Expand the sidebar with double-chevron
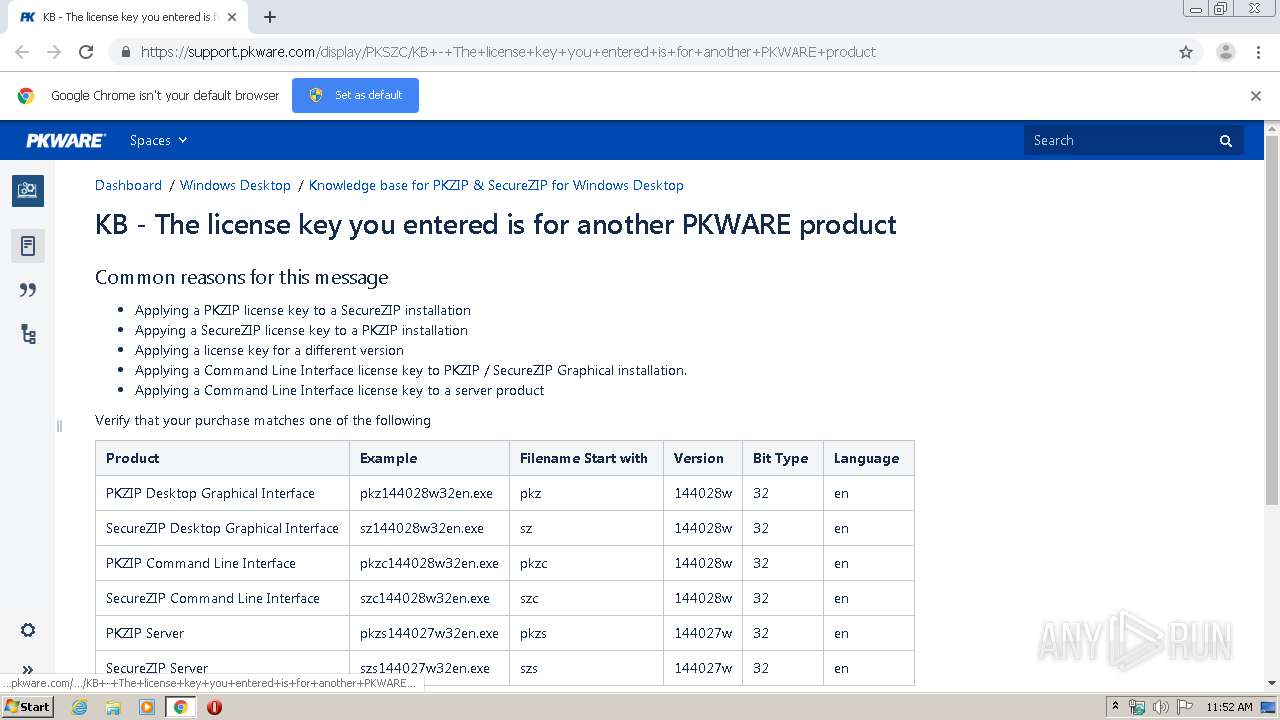 tap(28, 670)
